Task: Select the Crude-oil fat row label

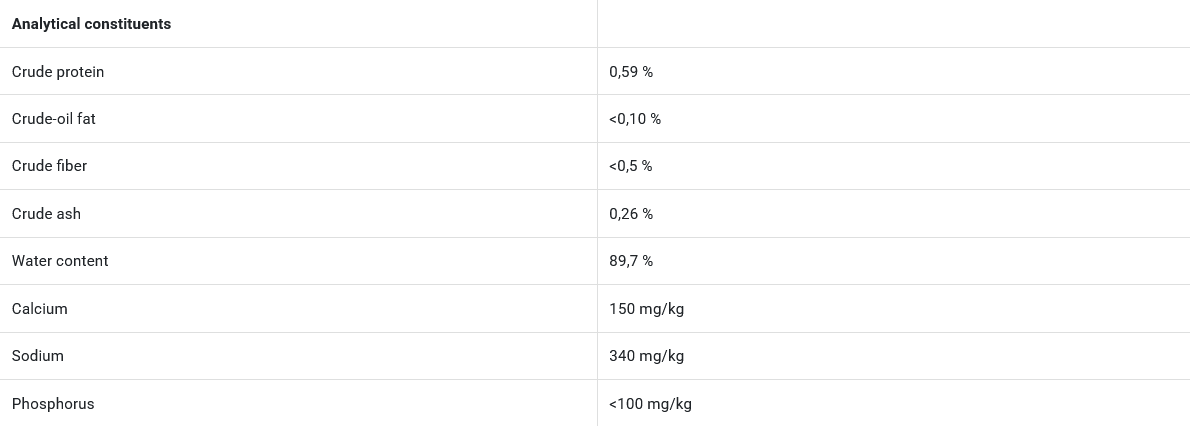Action: click(x=54, y=119)
